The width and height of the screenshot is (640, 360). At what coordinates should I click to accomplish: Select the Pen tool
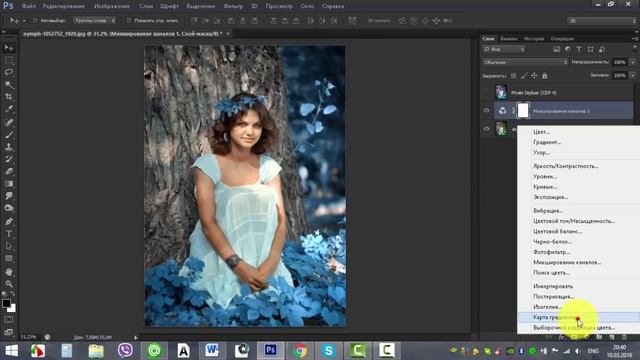pos(9,222)
